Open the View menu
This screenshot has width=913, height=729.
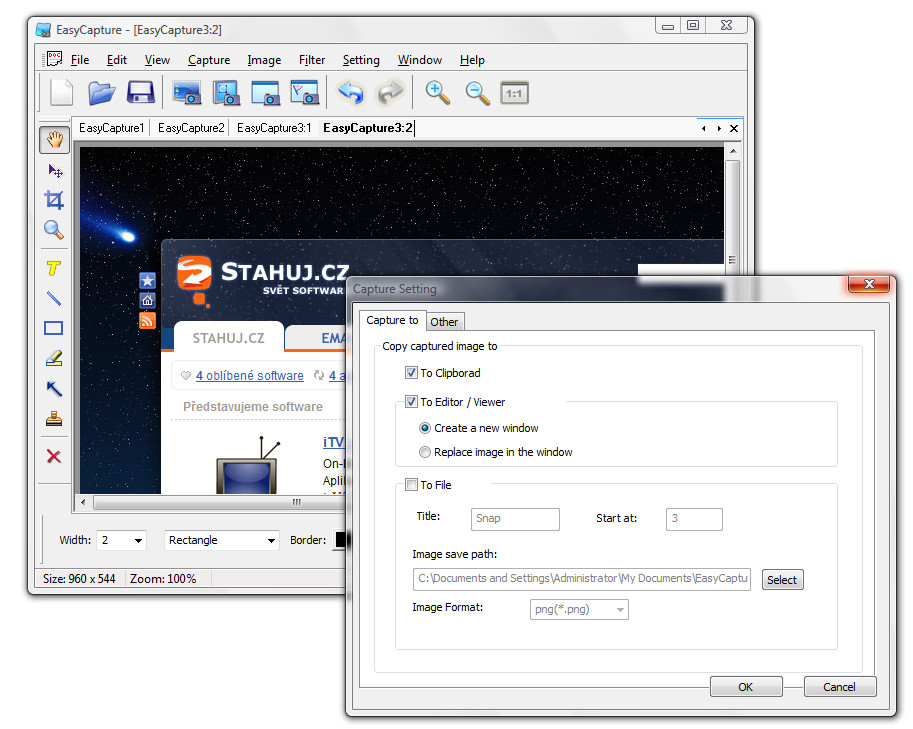pyautogui.click(x=157, y=60)
